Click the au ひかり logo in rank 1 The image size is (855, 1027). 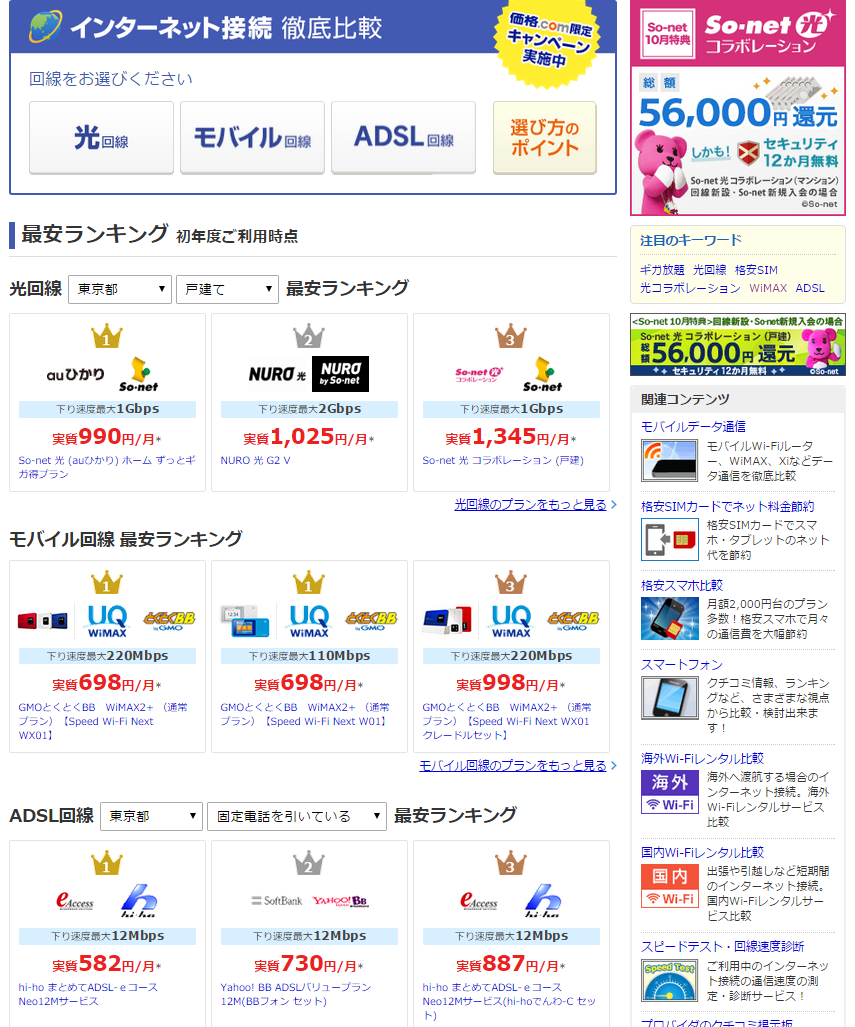pyautogui.click(x=75, y=375)
